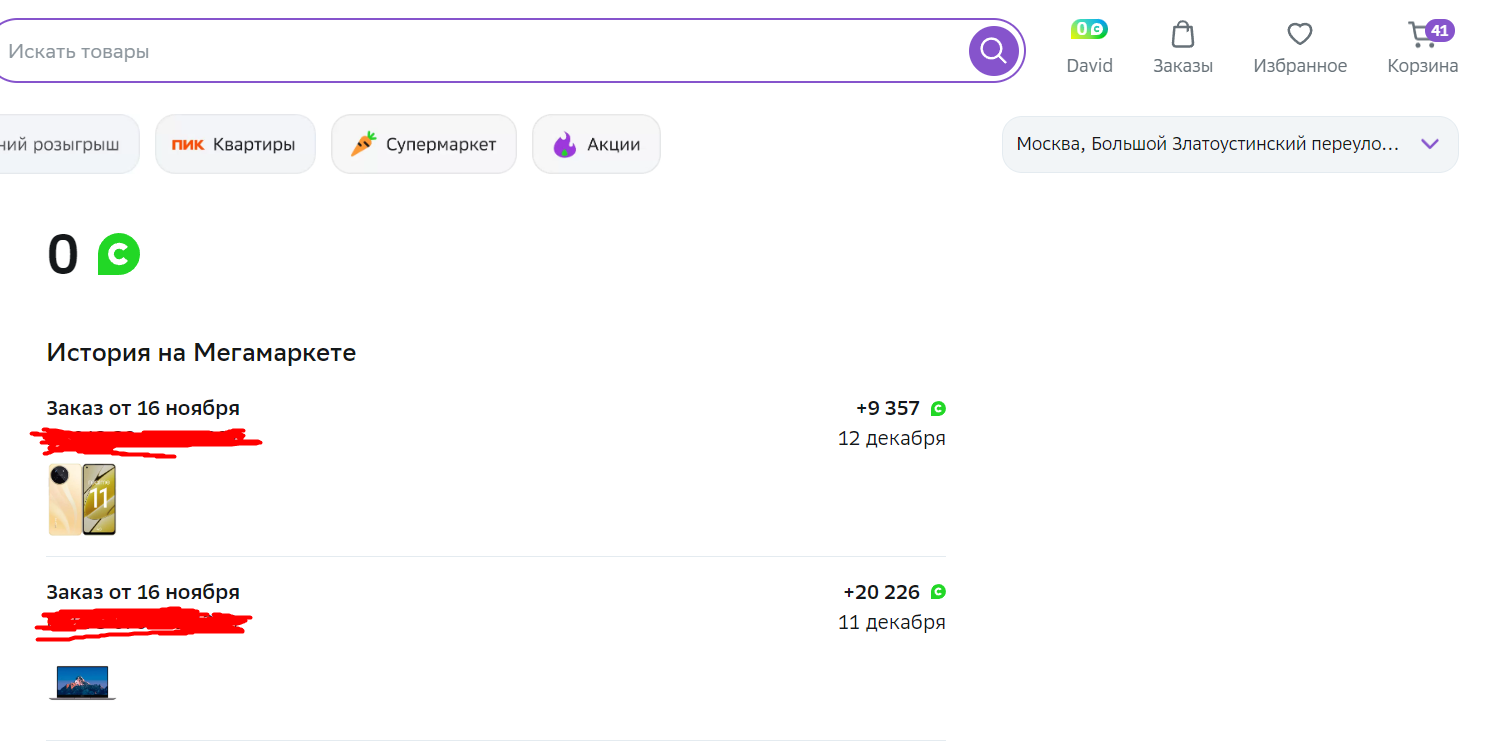Click the purple search magnifier button
This screenshot has width=1511, height=749.
pos(993,50)
